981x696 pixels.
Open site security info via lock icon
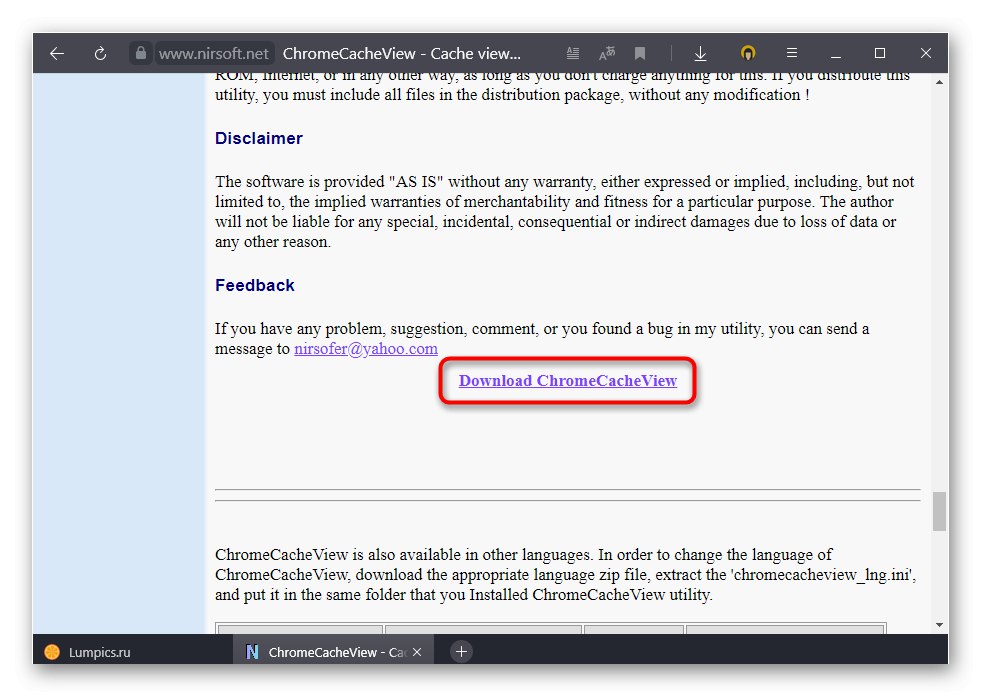point(141,53)
